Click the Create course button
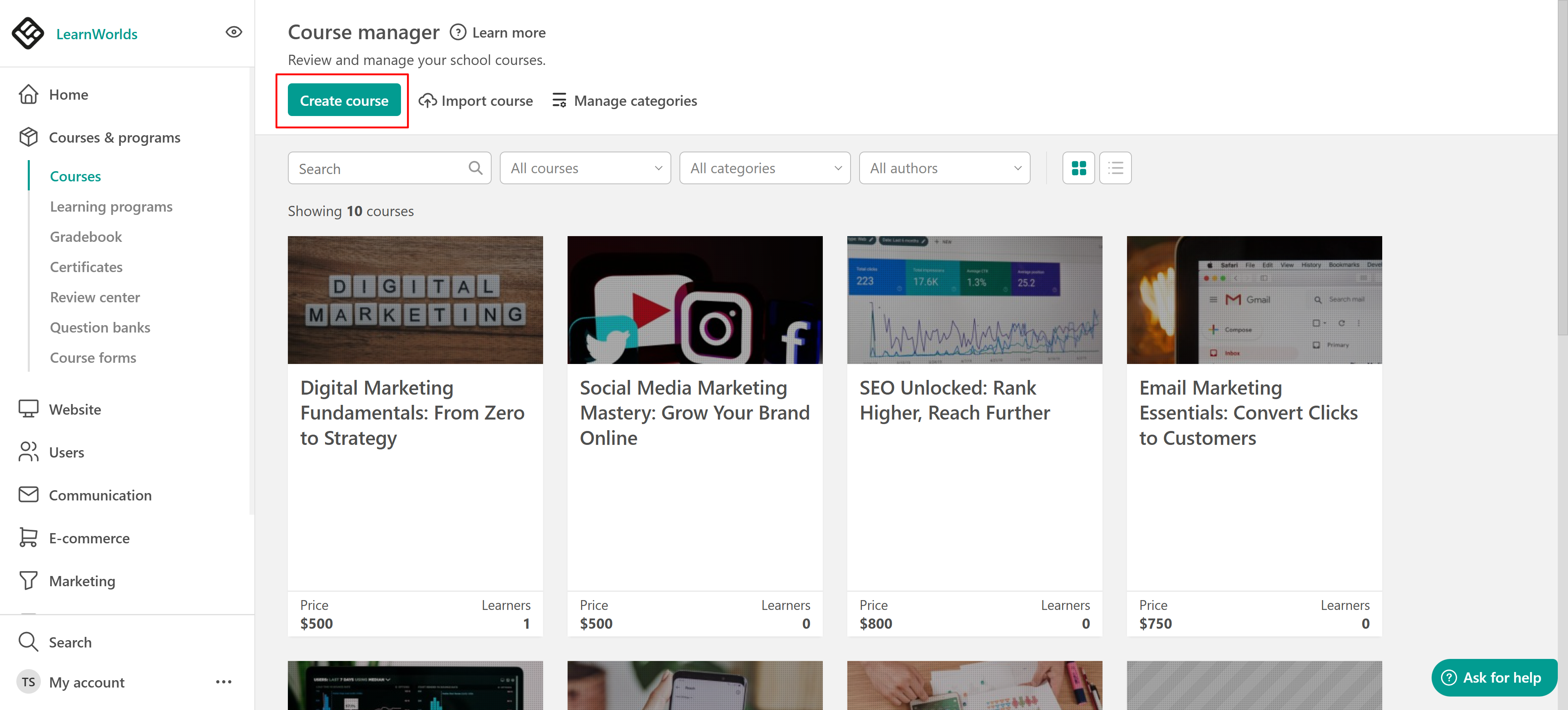 (x=344, y=100)
